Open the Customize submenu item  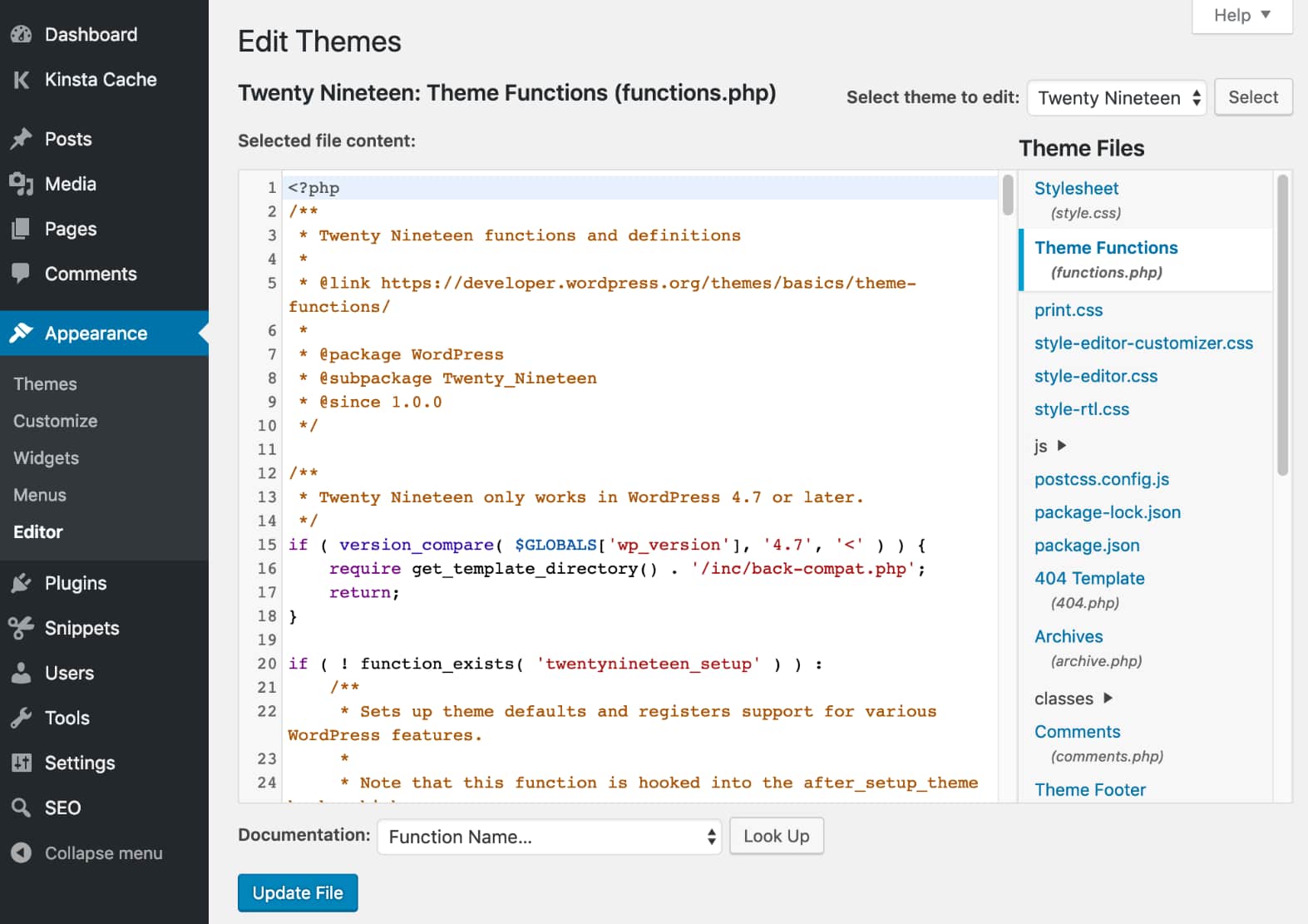click(x=56, y=421)
